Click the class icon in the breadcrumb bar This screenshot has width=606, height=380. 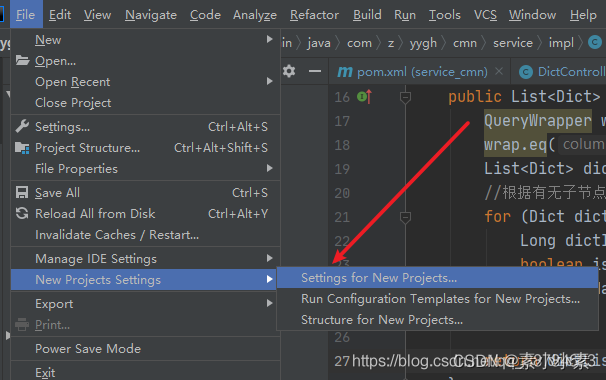(595, 42)
